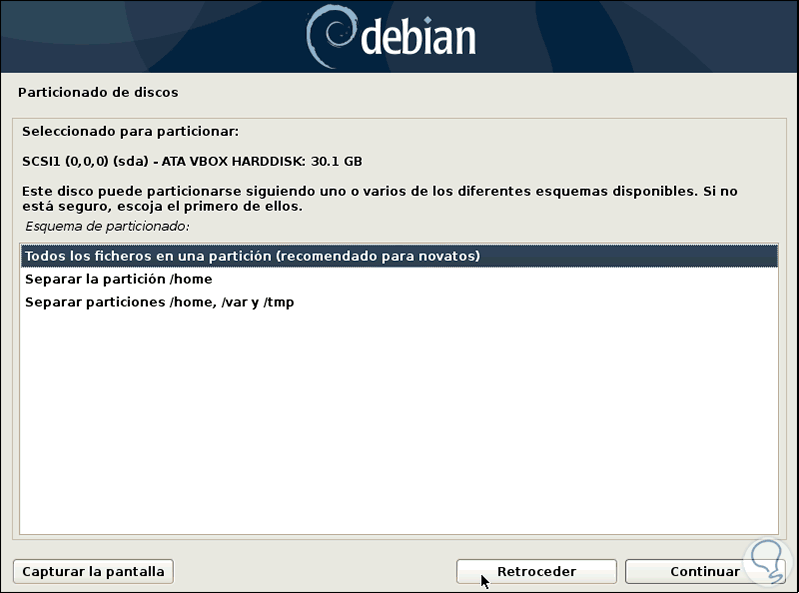Click the Debian swirl logo
Image resolution: width=799 pixels, height=593 pixels.
(331, 36)
